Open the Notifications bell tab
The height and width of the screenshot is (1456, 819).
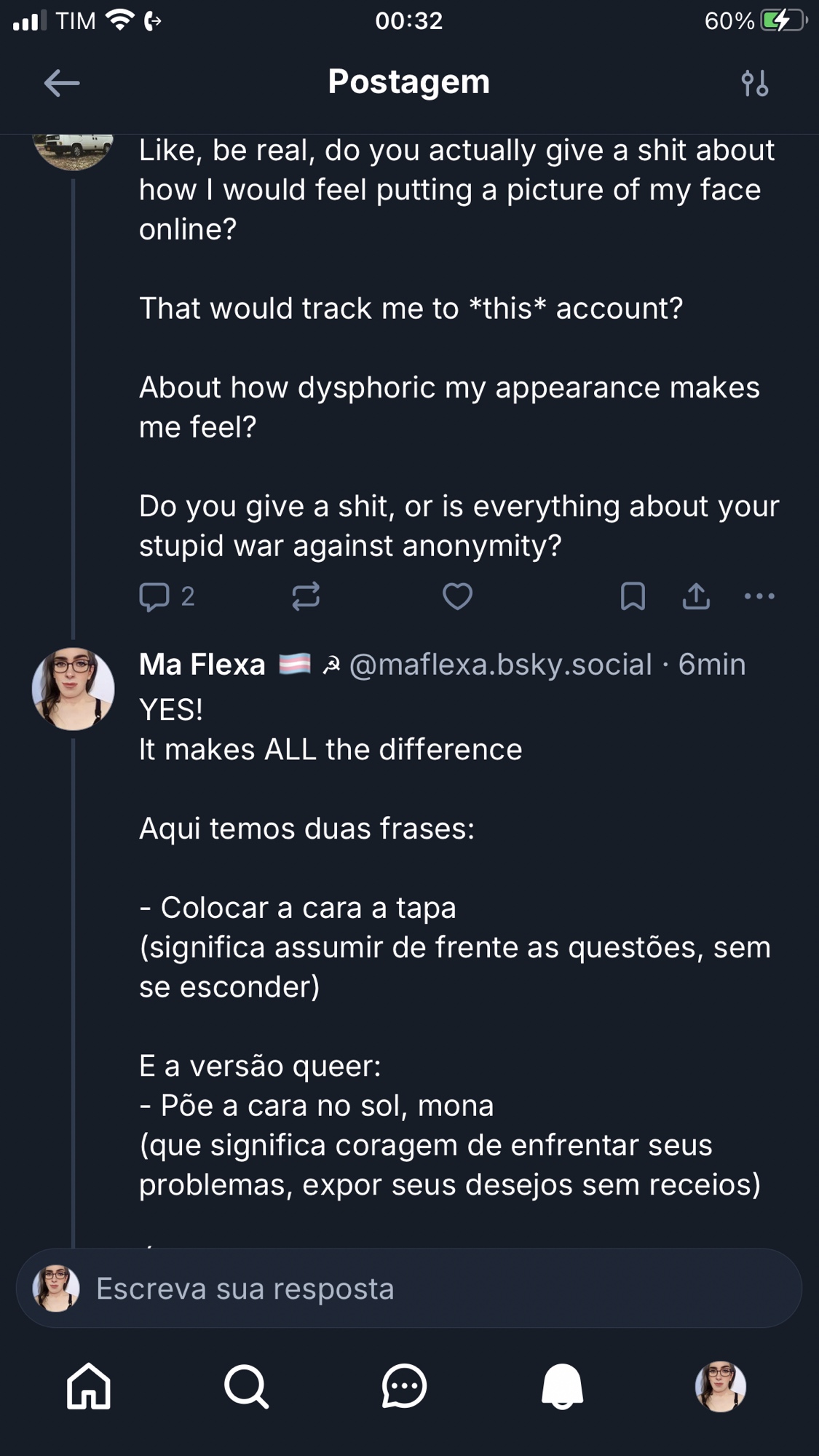pyautogui.click(x=562, y=1386)
